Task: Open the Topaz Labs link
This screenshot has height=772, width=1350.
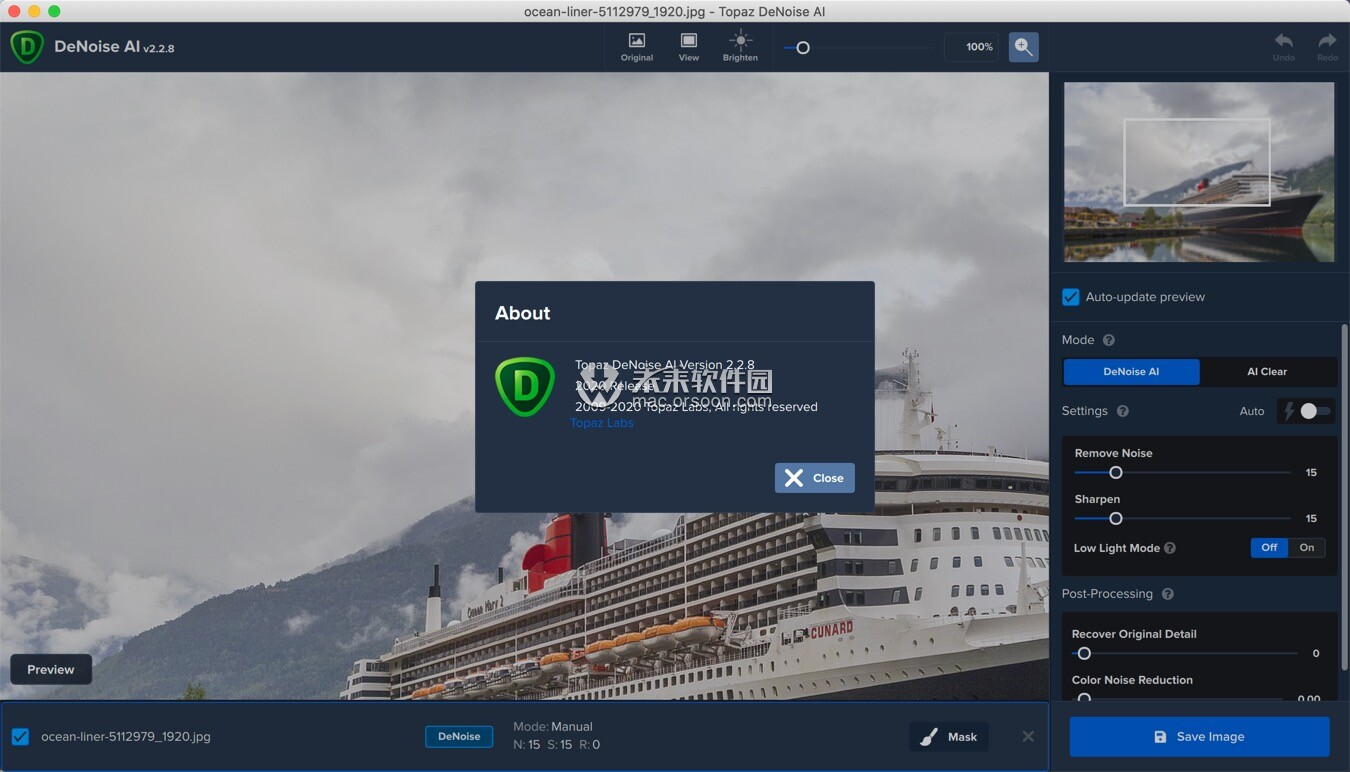Action: pyautogui.click(x=601, y=423)
